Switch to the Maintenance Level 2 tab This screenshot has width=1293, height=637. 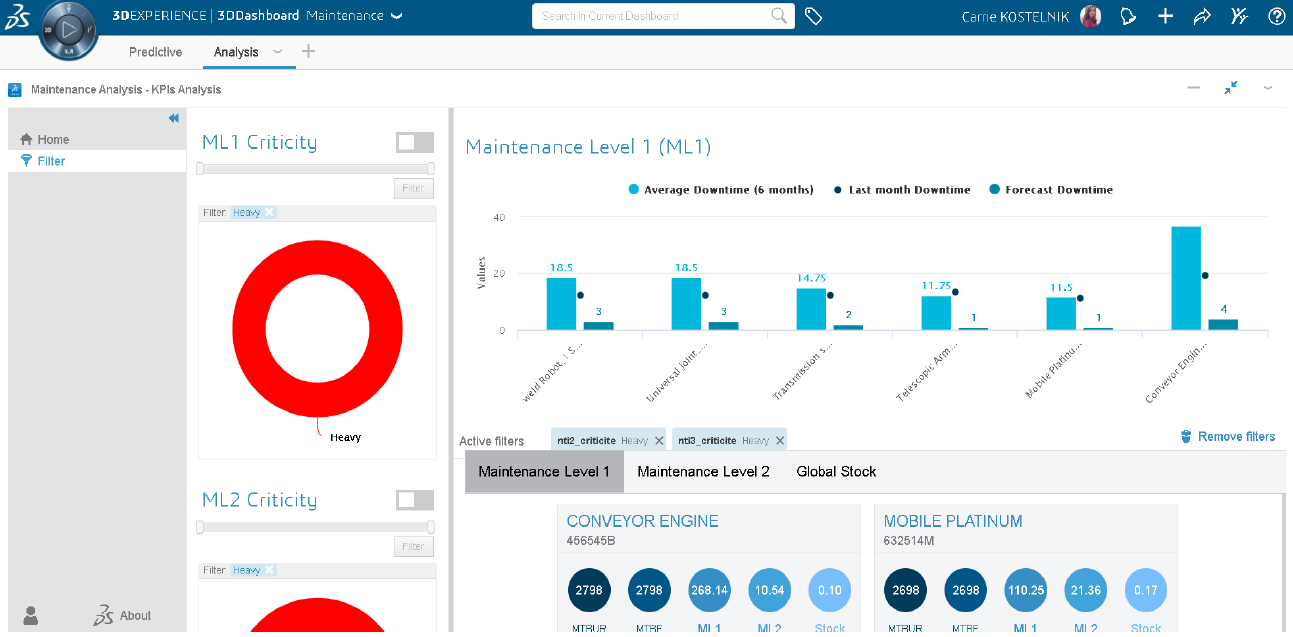[703, 471]
